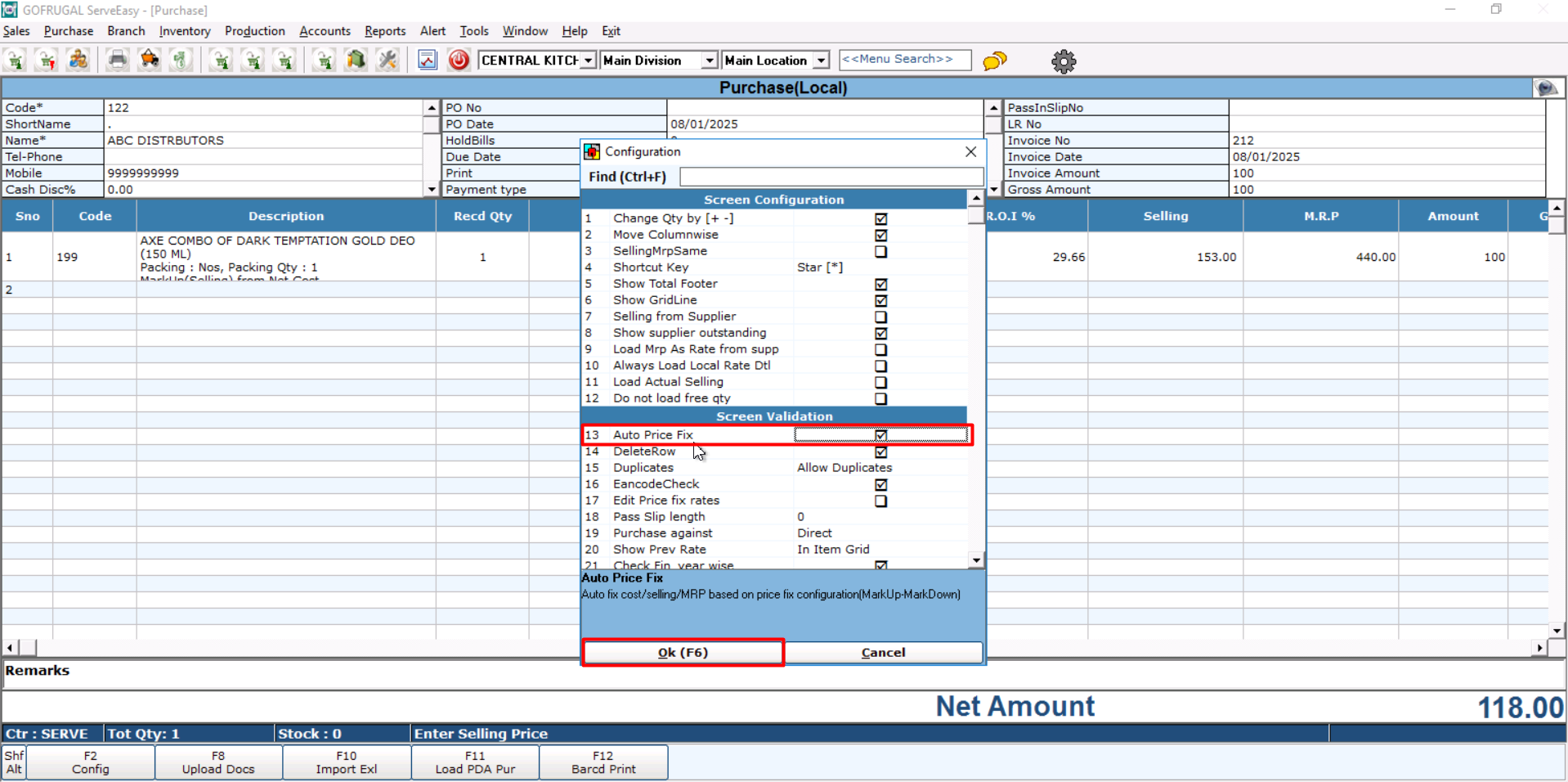Viewport: 1568px width, 782px height.
Task: Enable Selling from Supplier checkbox
Action: point(880,317)
